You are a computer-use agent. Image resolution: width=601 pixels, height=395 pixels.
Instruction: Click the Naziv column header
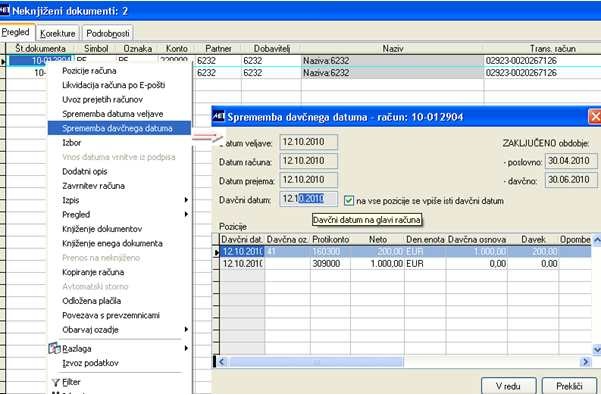pos(393,49)
